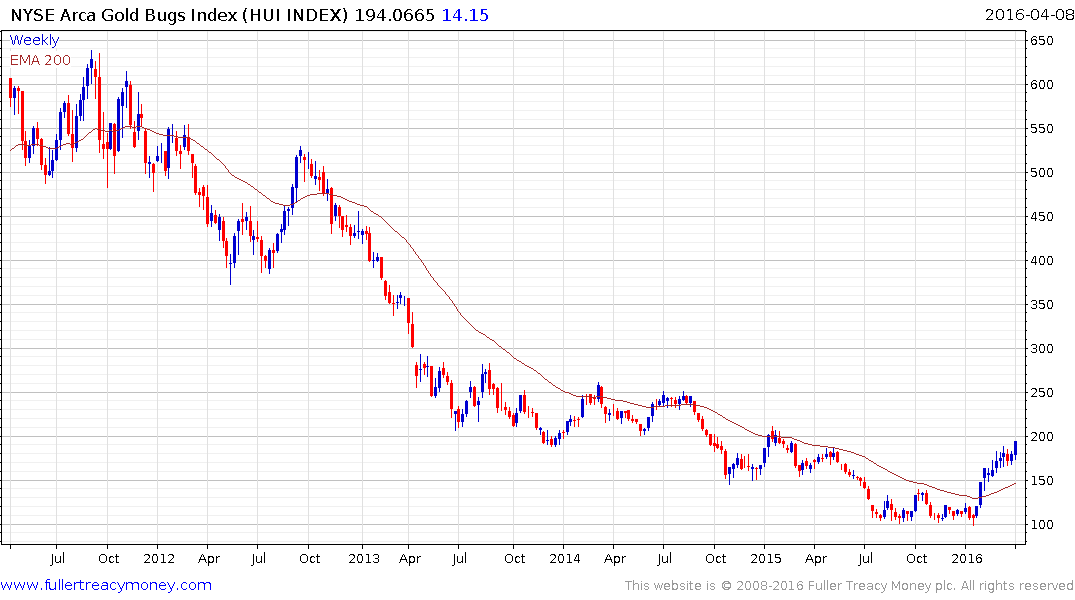The height and width of the screenshot is (600, 1075).
Task: Click the 2014 x-axis label
Action: 564,558
